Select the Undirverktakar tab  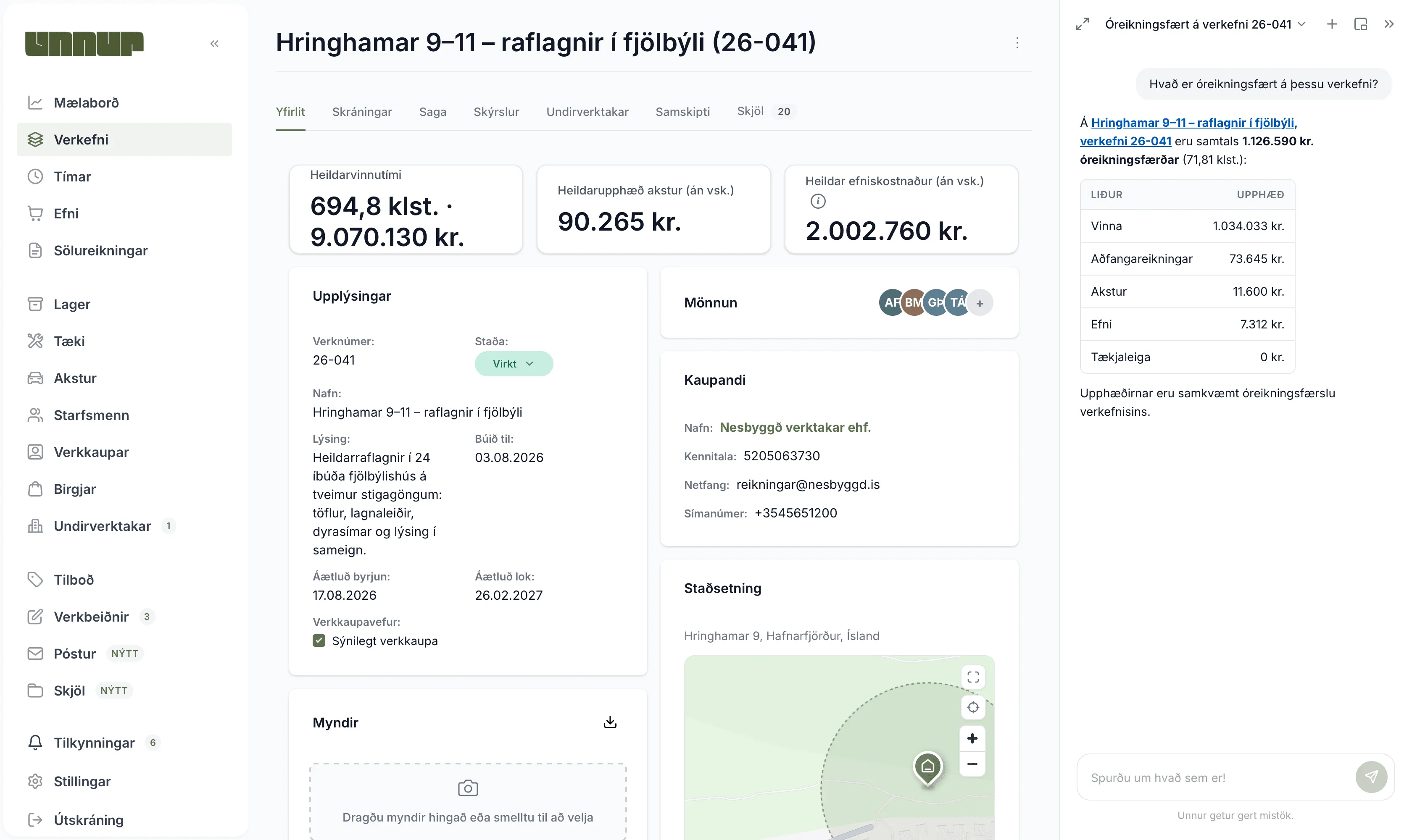[x=587, y=112]
